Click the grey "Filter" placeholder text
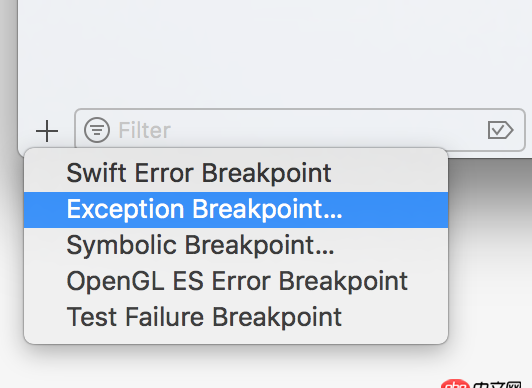This screenshot has height=388, width=532. click(144, 130)
